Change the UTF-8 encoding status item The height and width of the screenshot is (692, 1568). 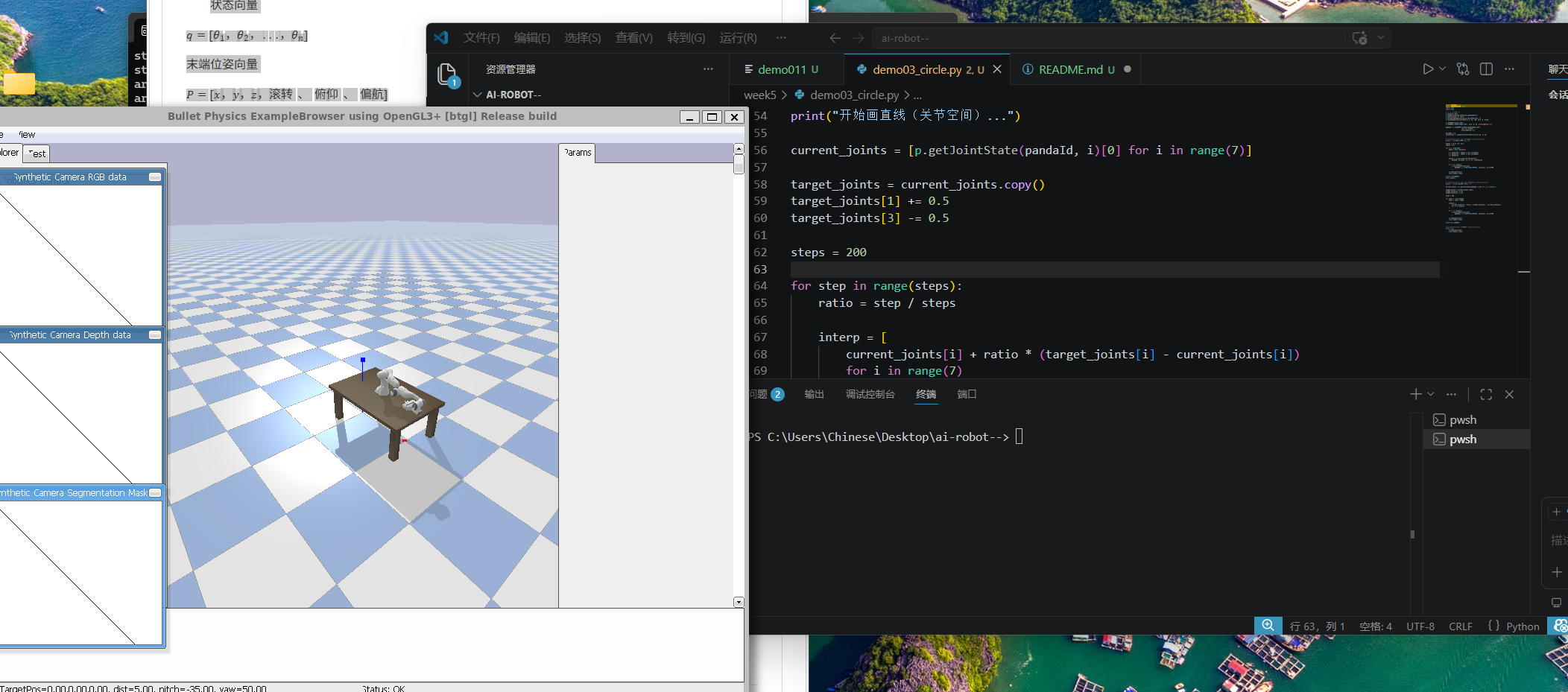click(x=1420, y=626)
